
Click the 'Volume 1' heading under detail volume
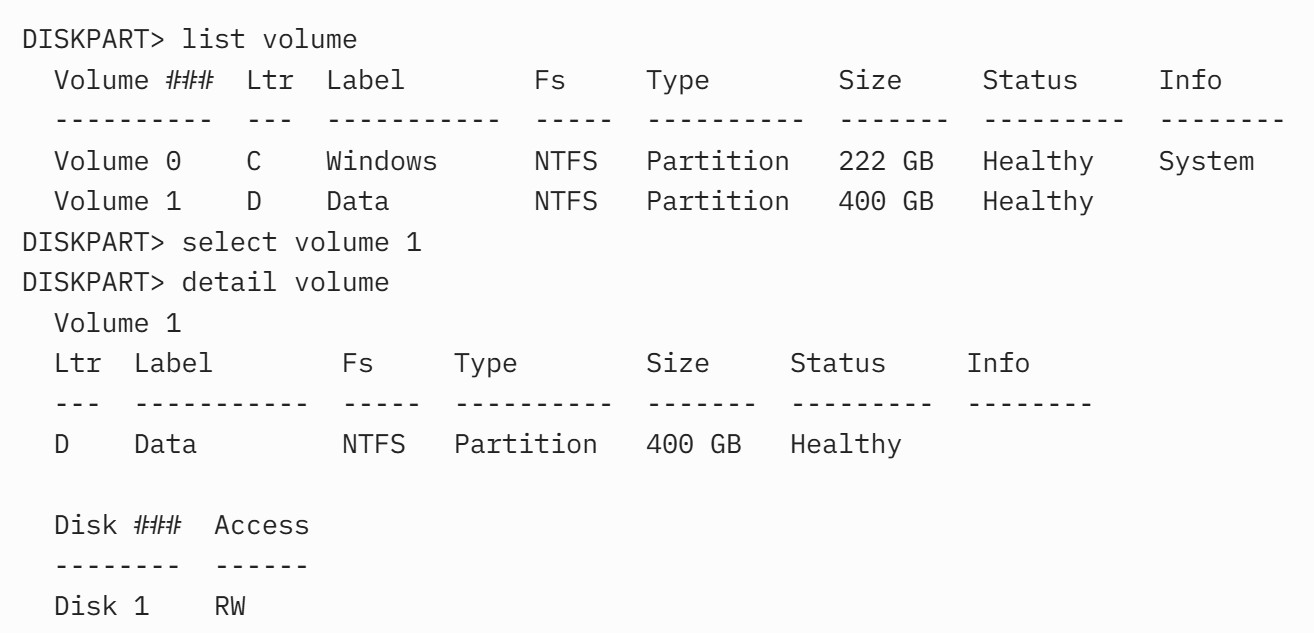(117, 322)
